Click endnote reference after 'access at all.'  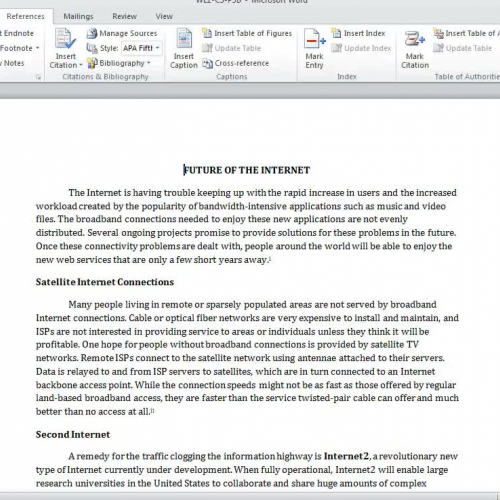pyautogui.click(x=152, y=410)
